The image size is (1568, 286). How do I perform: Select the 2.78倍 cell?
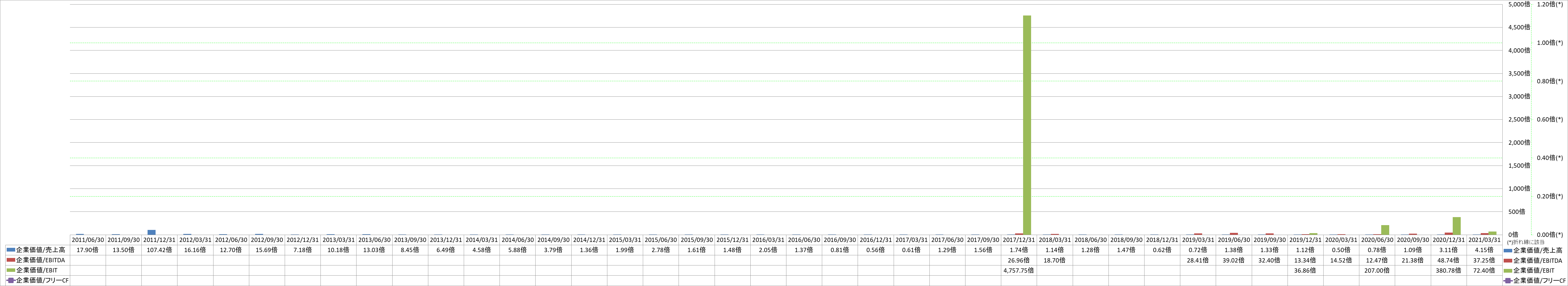[661, 250]
